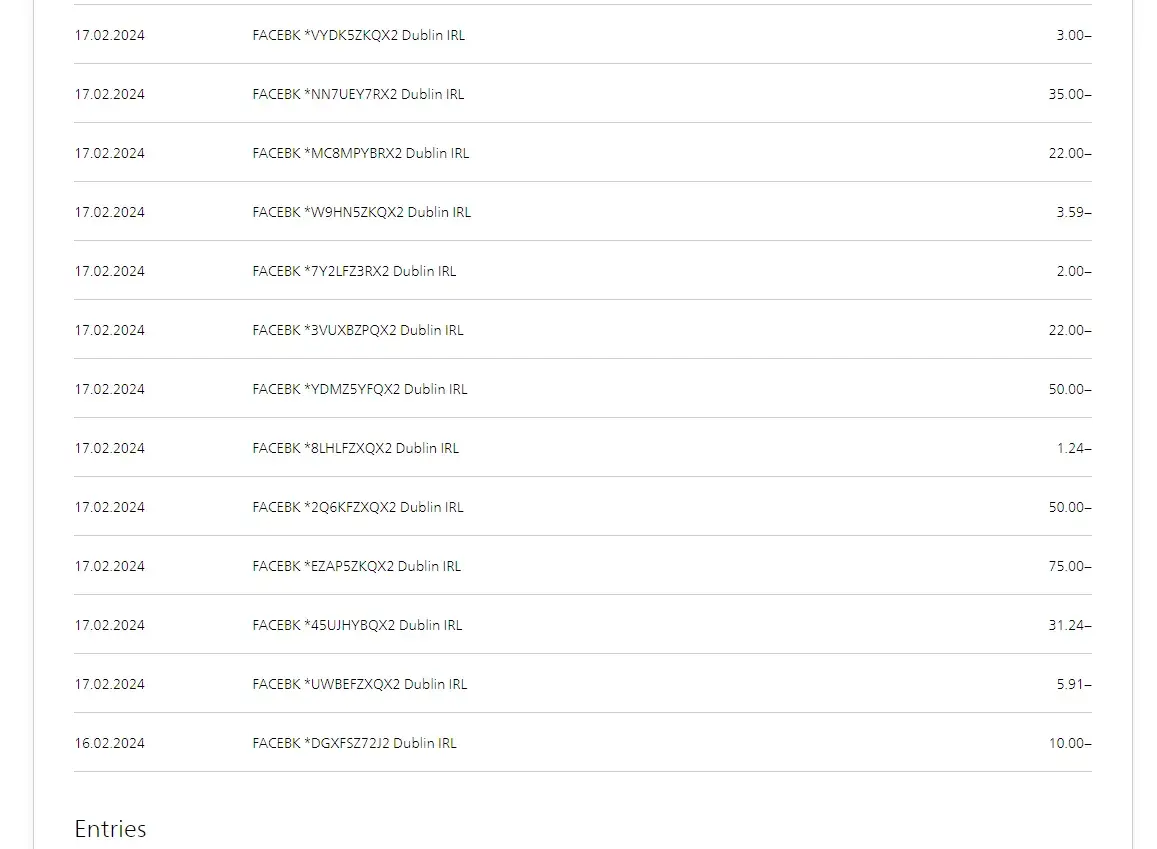Screen dimensions: 1157x849
Task: Select the 31.24– amount value
Action: click(1069, 625)
